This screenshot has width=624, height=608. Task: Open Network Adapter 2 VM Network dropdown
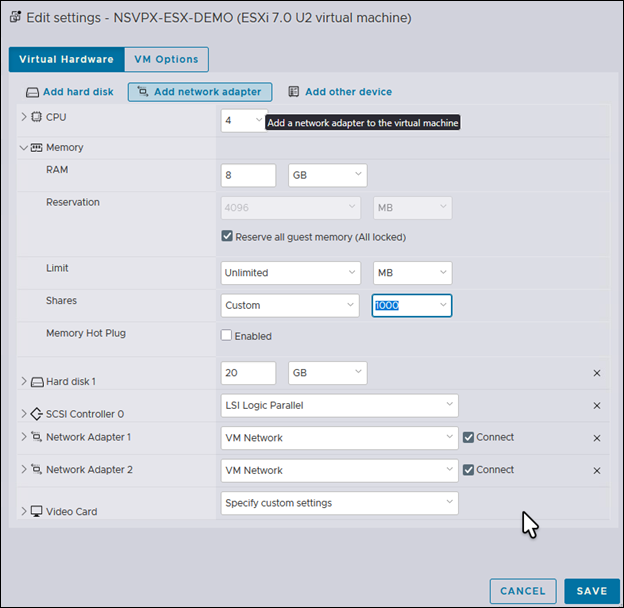pyautogui.click(x=339, y=471)
